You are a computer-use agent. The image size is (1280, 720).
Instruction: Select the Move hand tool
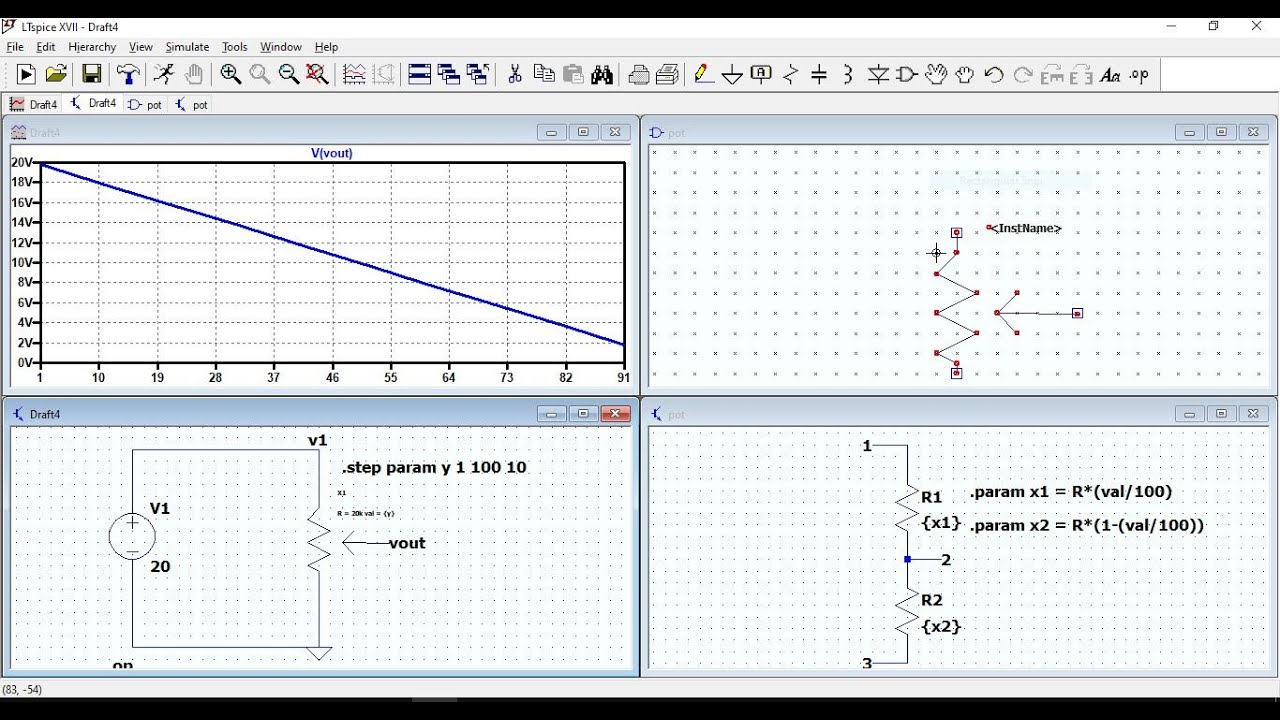coord(936,74)
